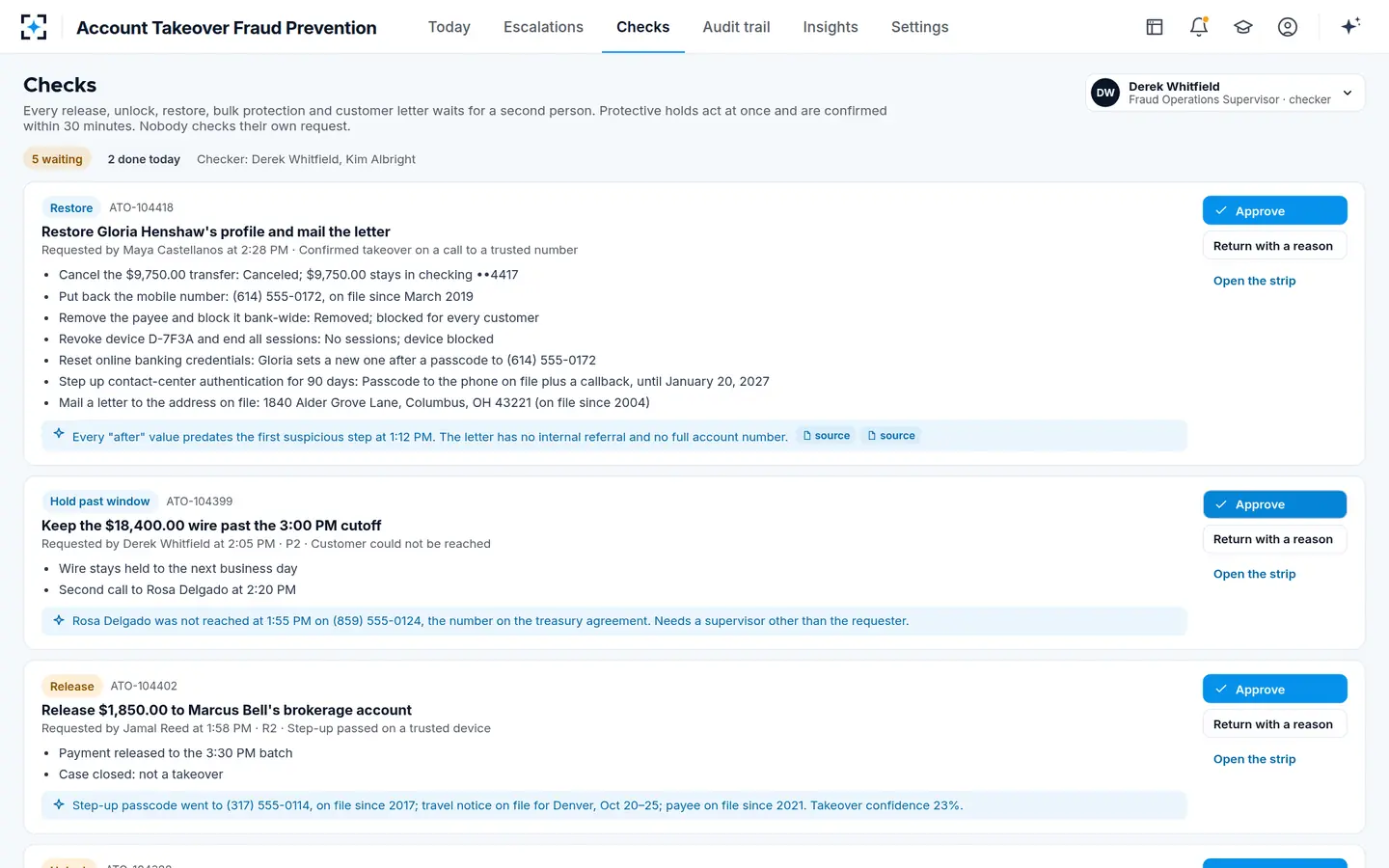This screenshot has height=868, width=1389.
Task: Click title 'Keep the $18,400.00 wire past the 3:00 PM cutoff'
Action: (x=211, y=526)
